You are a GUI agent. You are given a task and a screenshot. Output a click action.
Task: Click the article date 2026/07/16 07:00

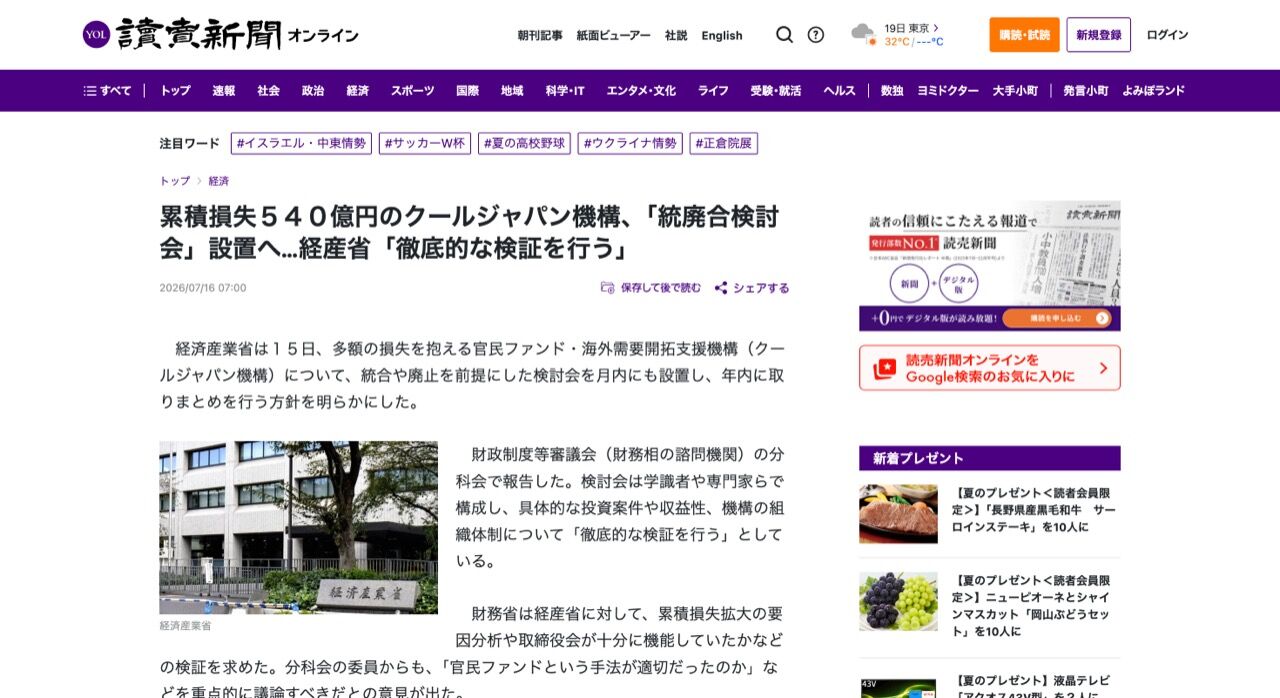coord(203,288)
